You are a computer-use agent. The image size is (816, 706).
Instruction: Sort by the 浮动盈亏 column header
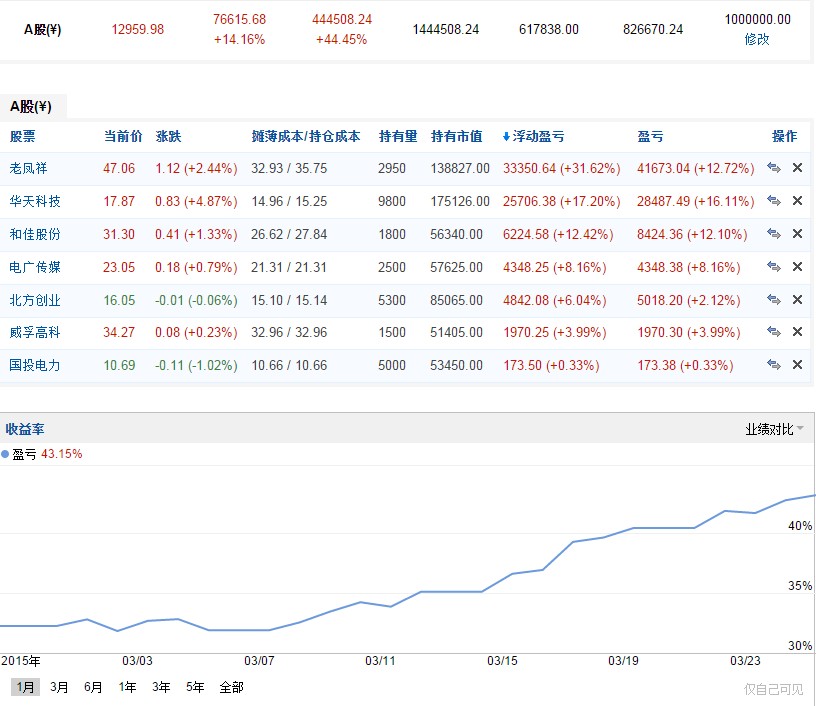[x=539, y=136]
